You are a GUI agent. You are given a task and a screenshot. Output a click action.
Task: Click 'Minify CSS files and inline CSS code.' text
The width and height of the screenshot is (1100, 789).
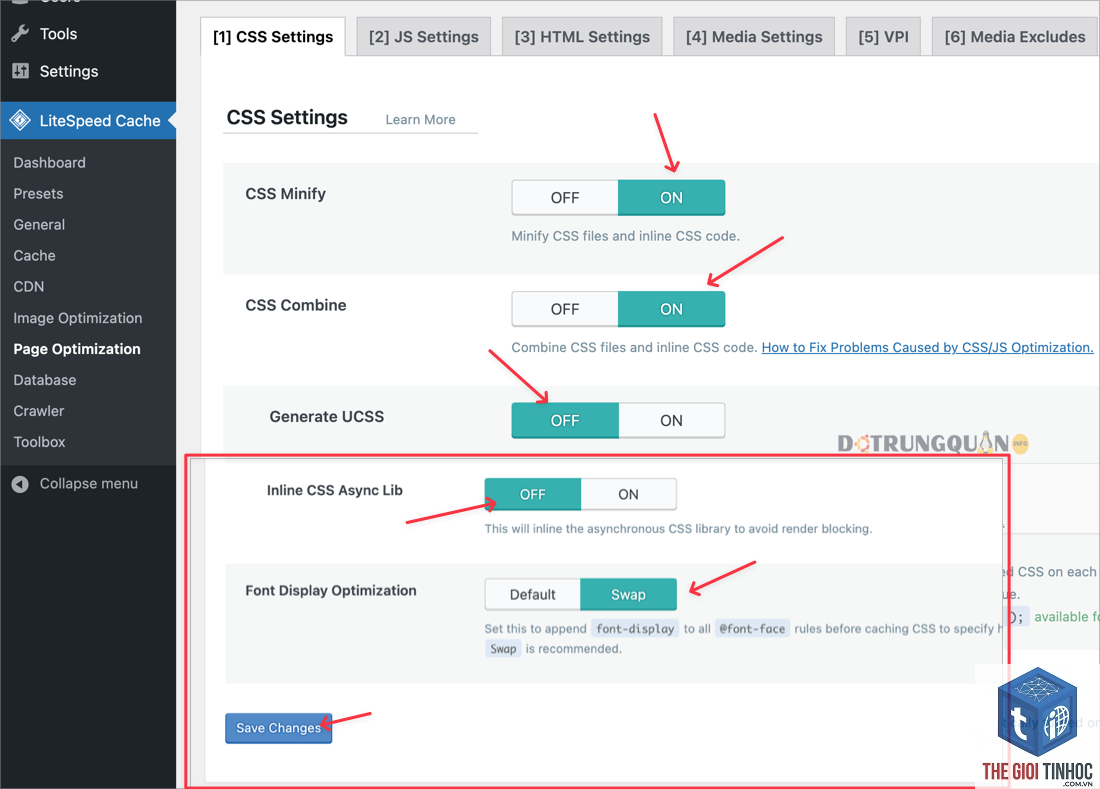coord(625,236)
